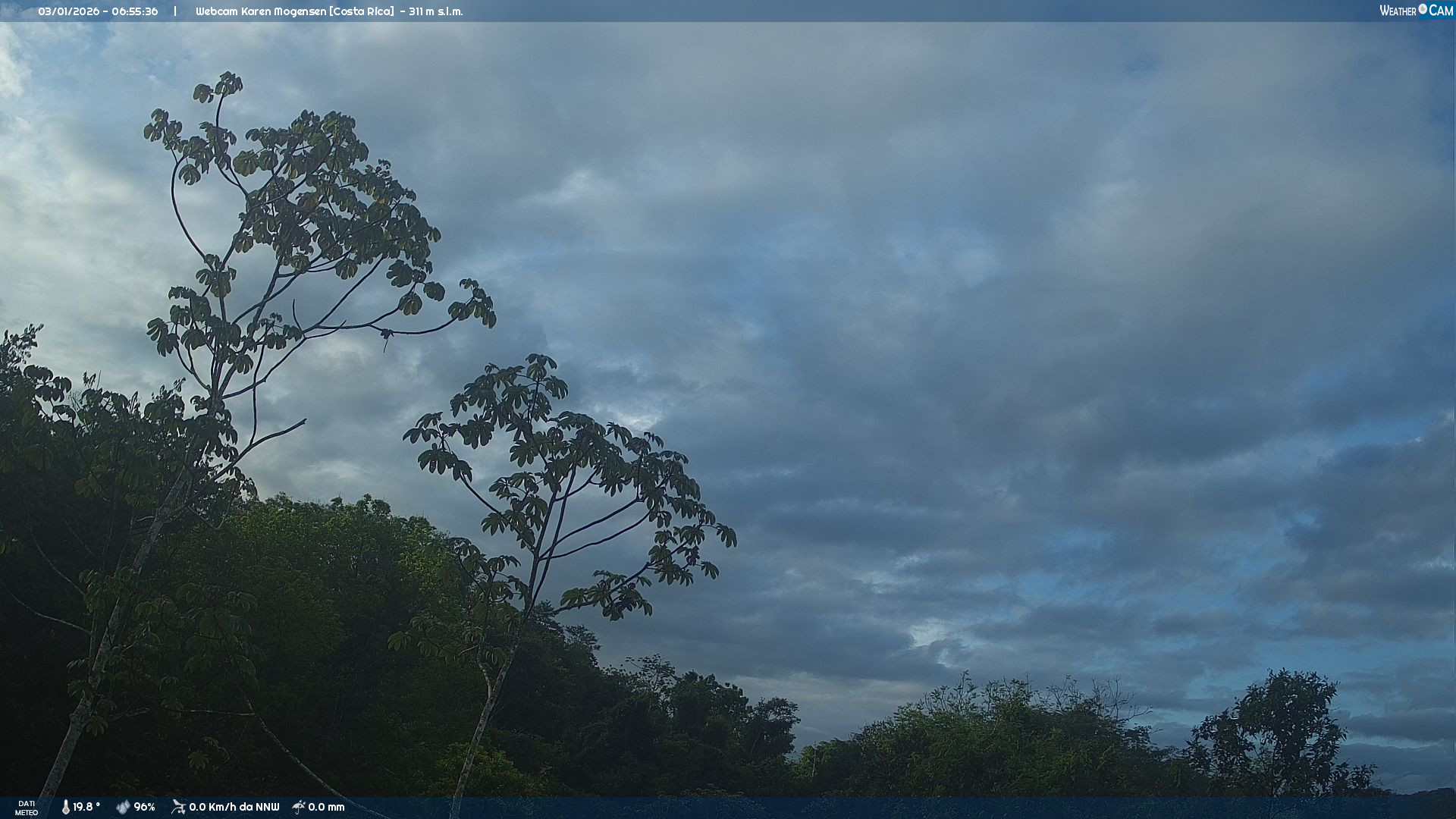1456x819 pixels.
Task: Click the CAM word in the logo
Action: tap(1441, 11)
